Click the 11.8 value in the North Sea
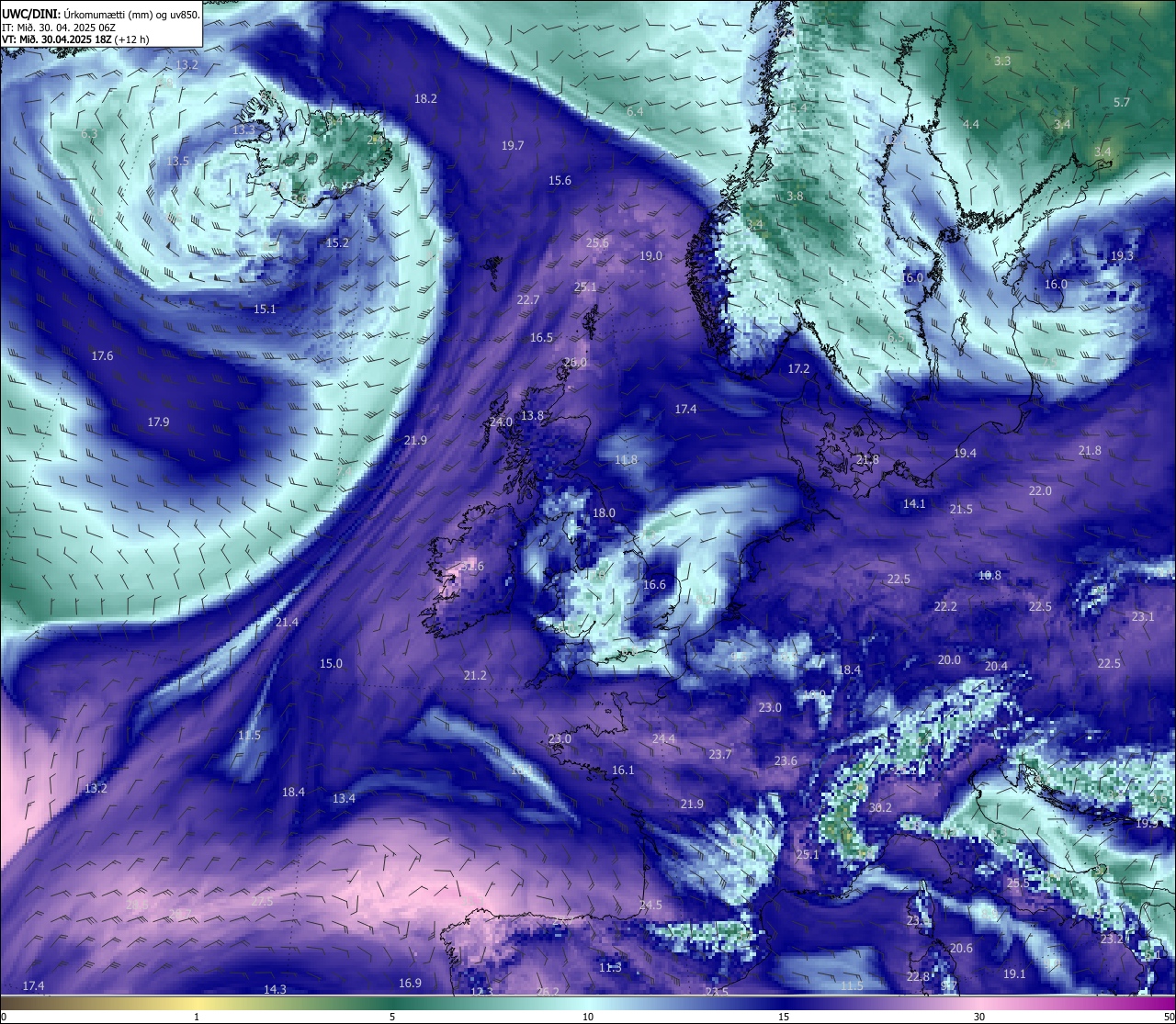Image resolution: width=1176 pixels, height=1024 pixels. pyautogui.click(x=626, y=459)
